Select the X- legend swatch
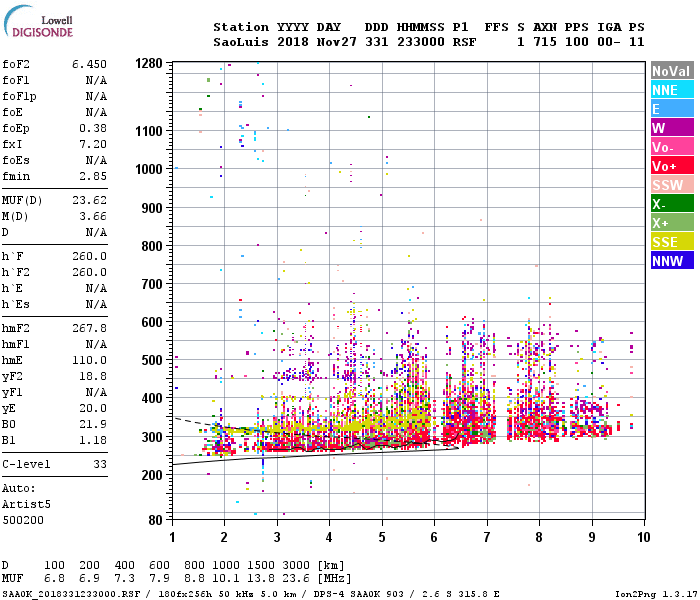Image resolution: width=700 pixels, height=600 pixels. point(672,204)
